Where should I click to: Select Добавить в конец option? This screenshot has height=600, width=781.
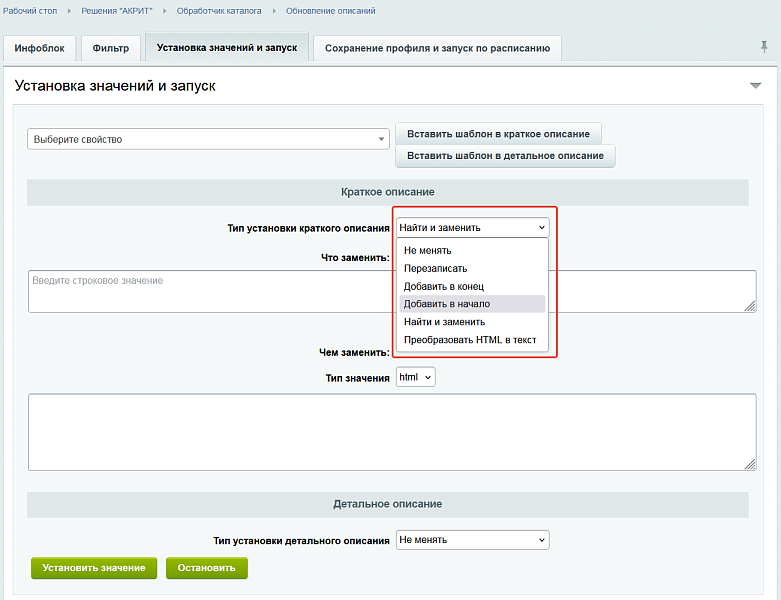click(x=443, y=286)
